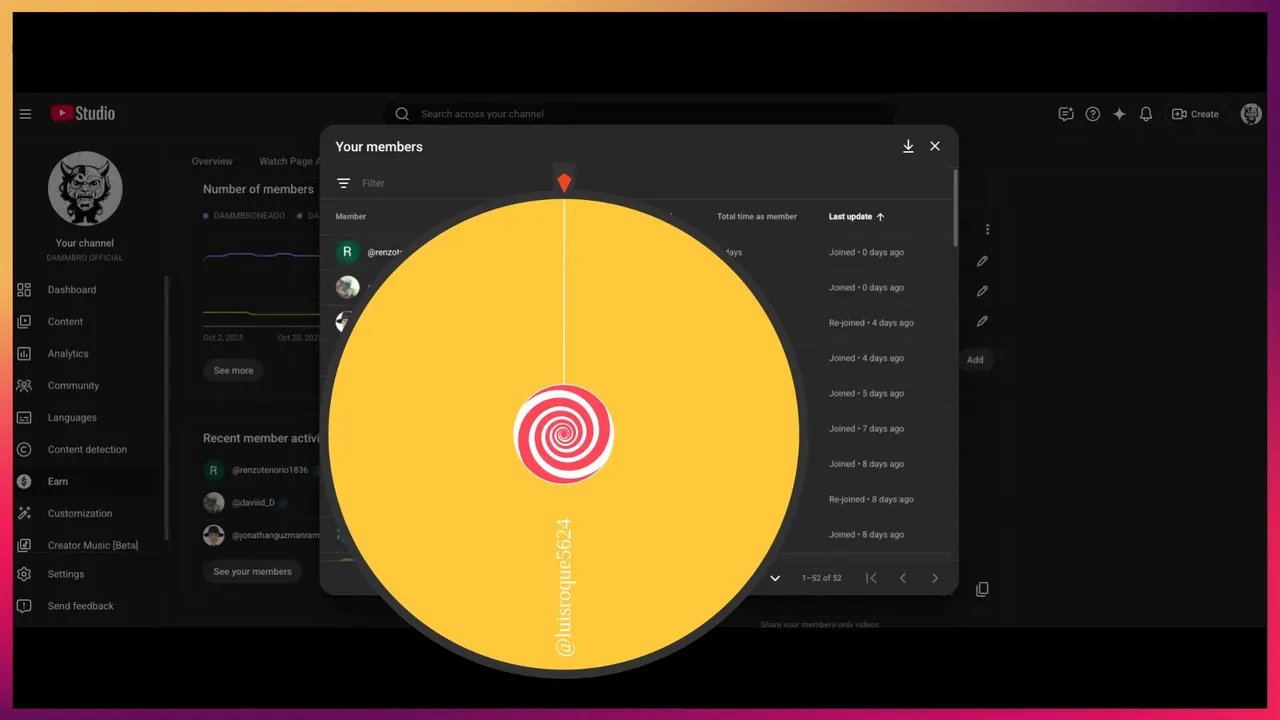The width and height of the screenshot is (1280, 720).
Task: Click the channel profile picture in sidebar
Action: (x=85, y=189)
